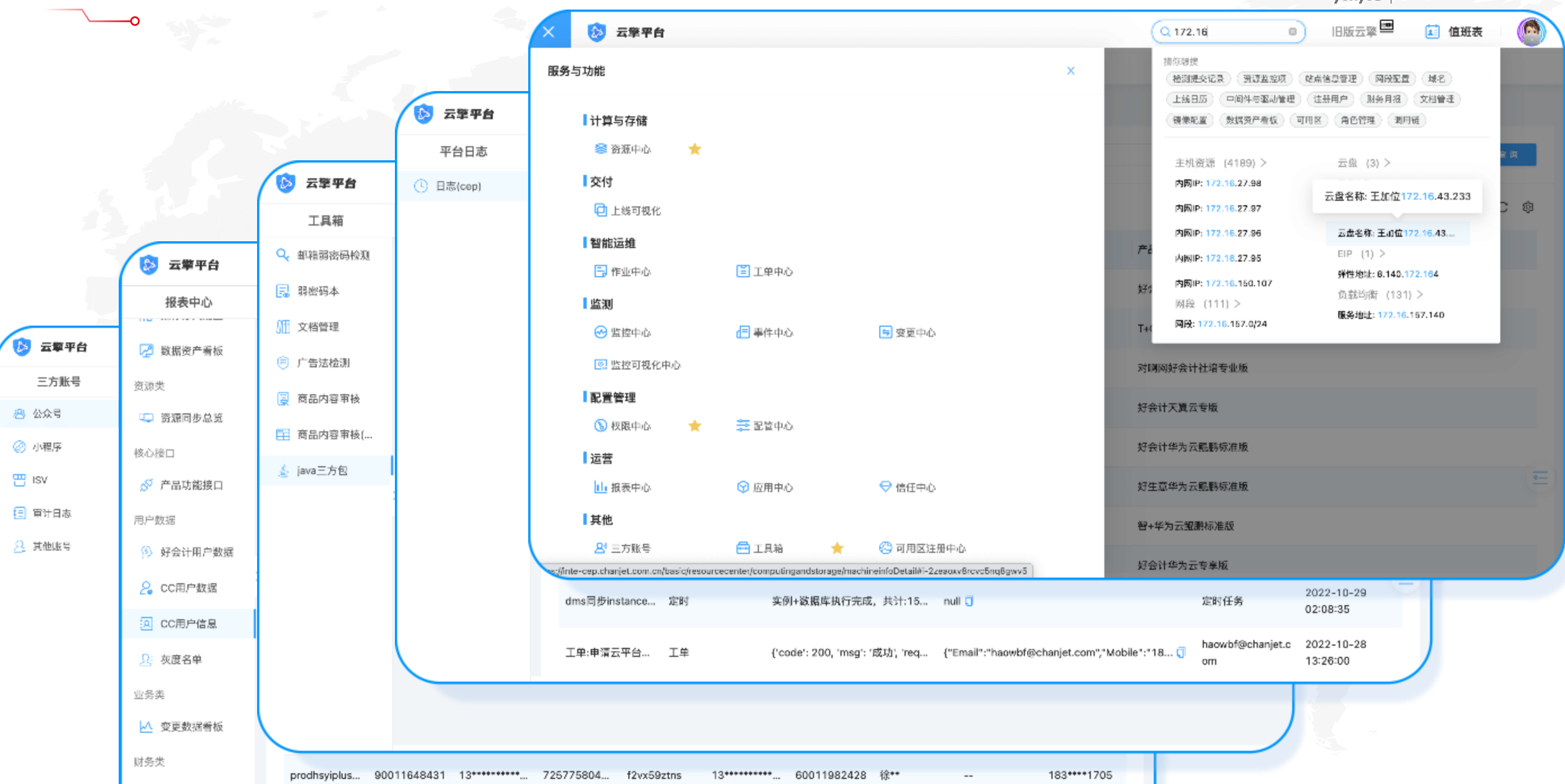Select CC用户信息 in 报表中心 window
Screen dimensions: 1565x784
(x=190, y=624)
